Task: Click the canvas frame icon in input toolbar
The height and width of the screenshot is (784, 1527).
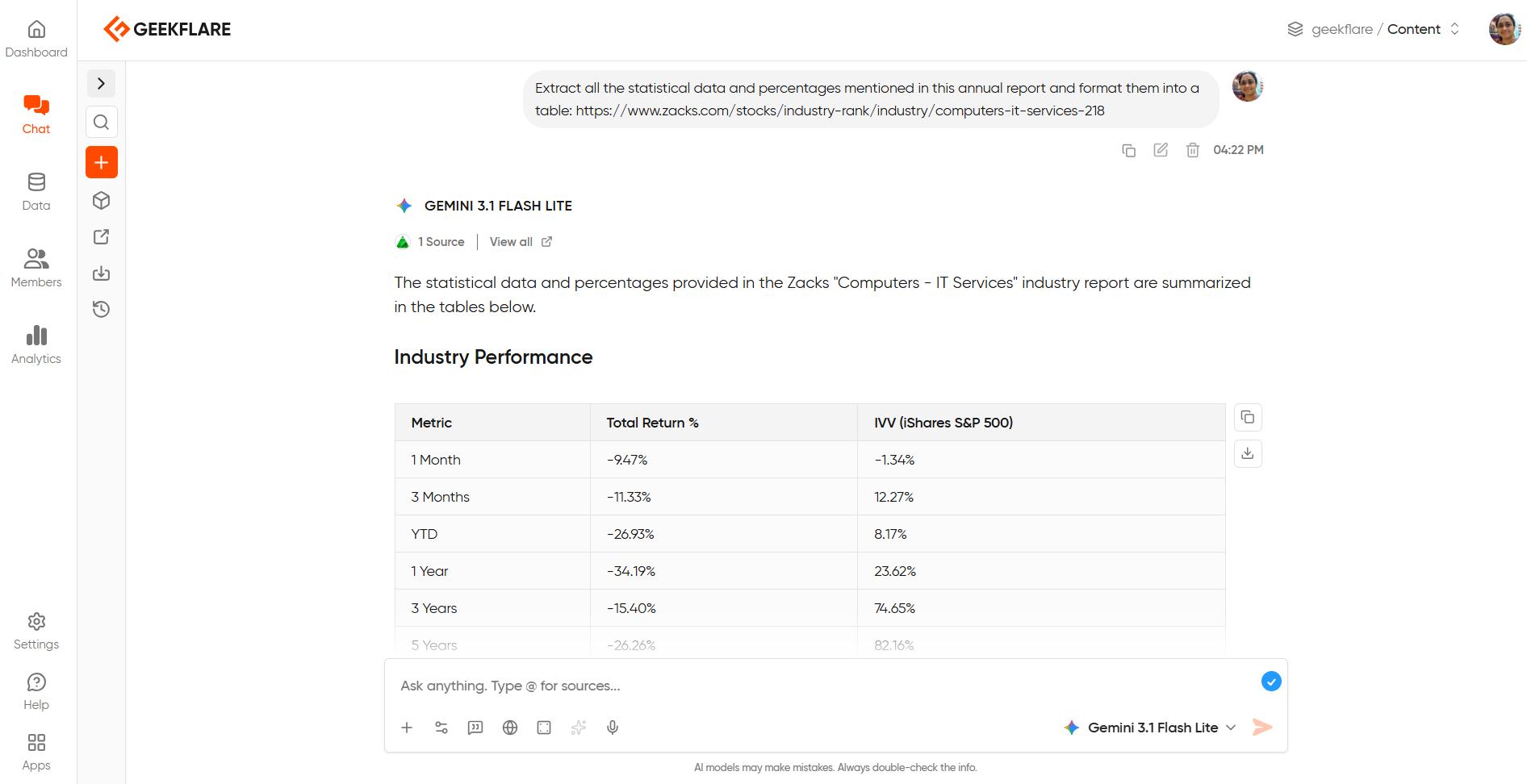Action: pyautogui.click(x=544, y=728)
